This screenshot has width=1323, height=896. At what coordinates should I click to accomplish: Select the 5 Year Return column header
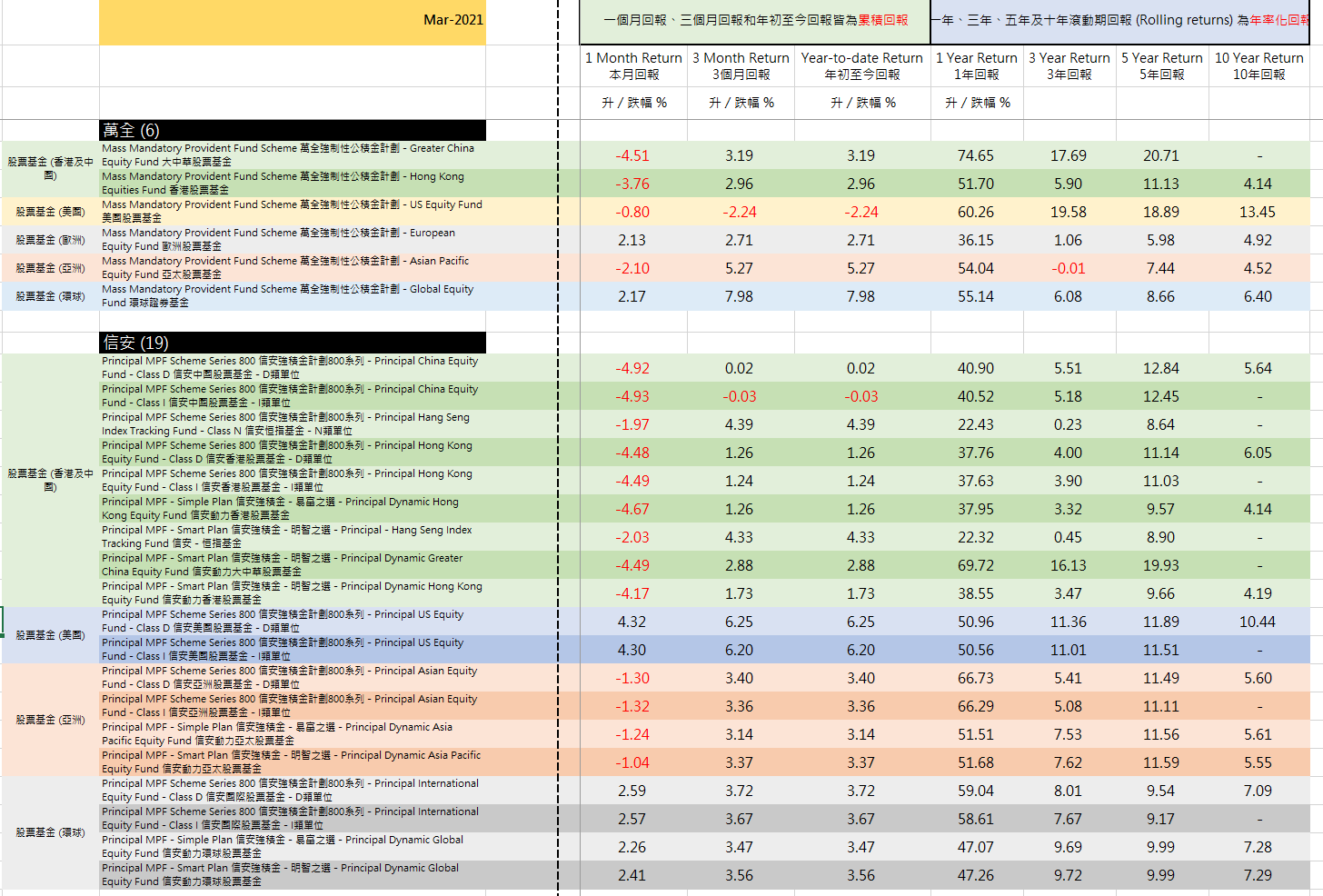[x=1162, y=66]
